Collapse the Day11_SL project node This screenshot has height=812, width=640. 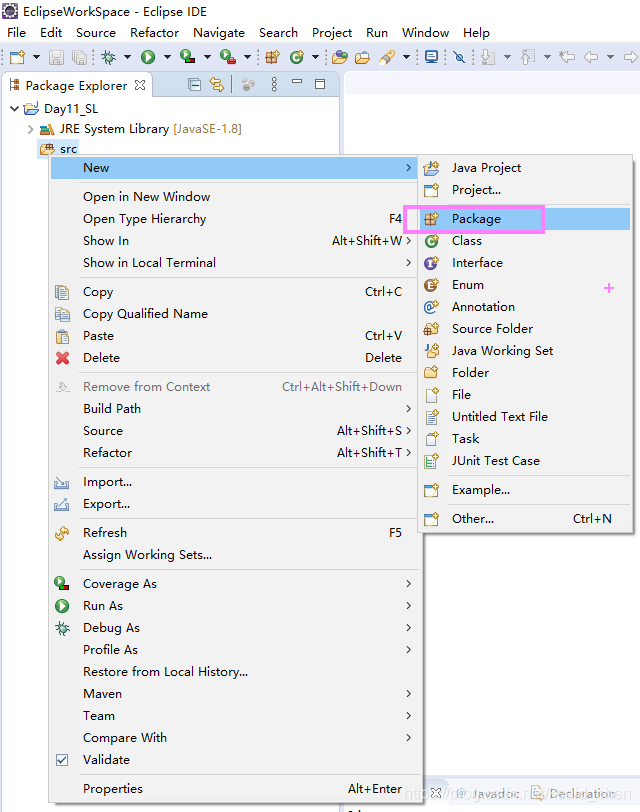(14, 108)
